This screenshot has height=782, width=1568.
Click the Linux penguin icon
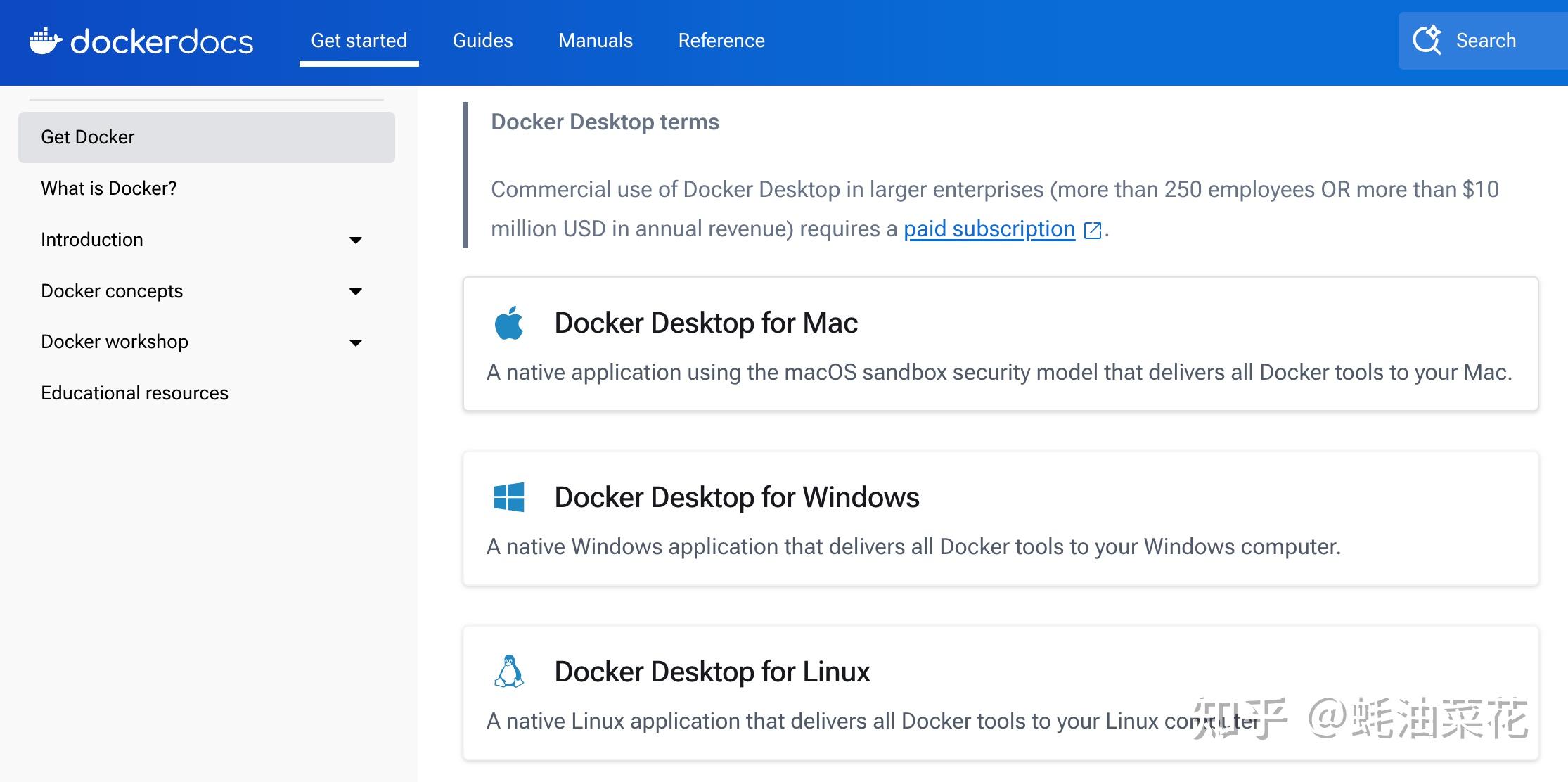tap(509, 672)
